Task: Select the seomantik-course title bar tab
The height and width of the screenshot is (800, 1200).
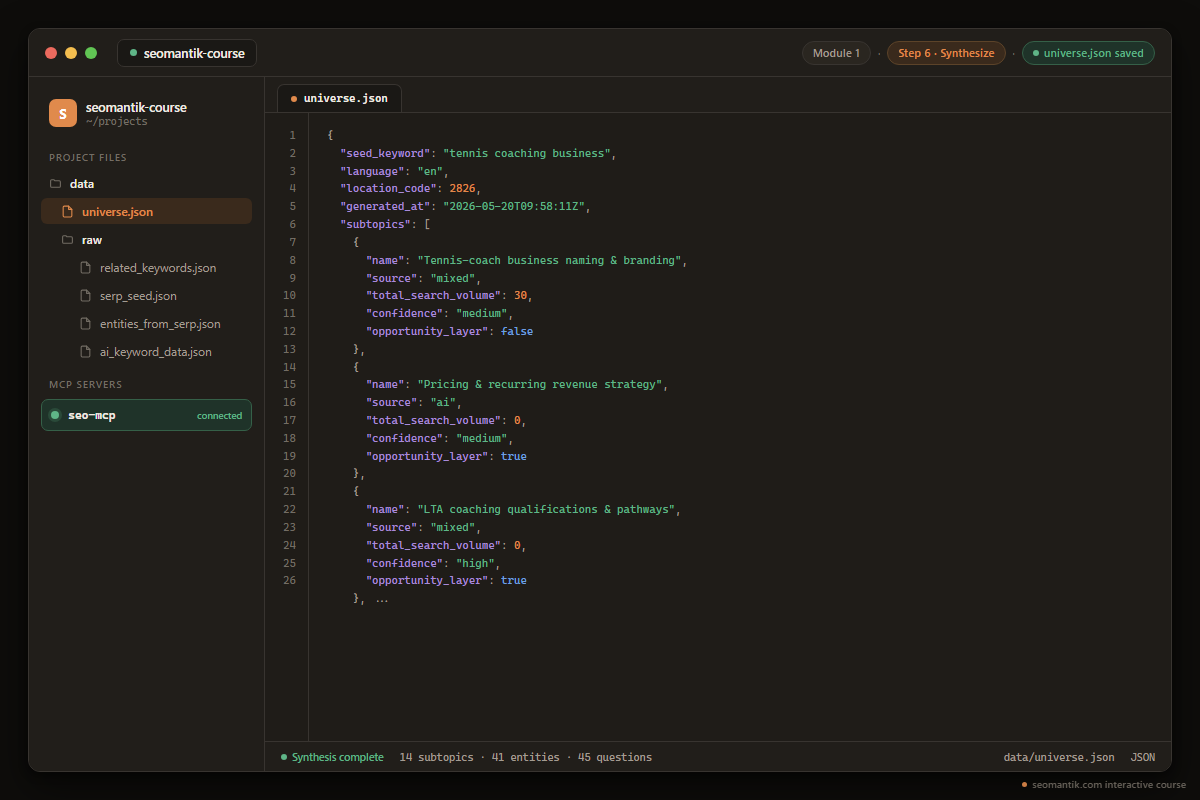Action: tap(187, 53)
